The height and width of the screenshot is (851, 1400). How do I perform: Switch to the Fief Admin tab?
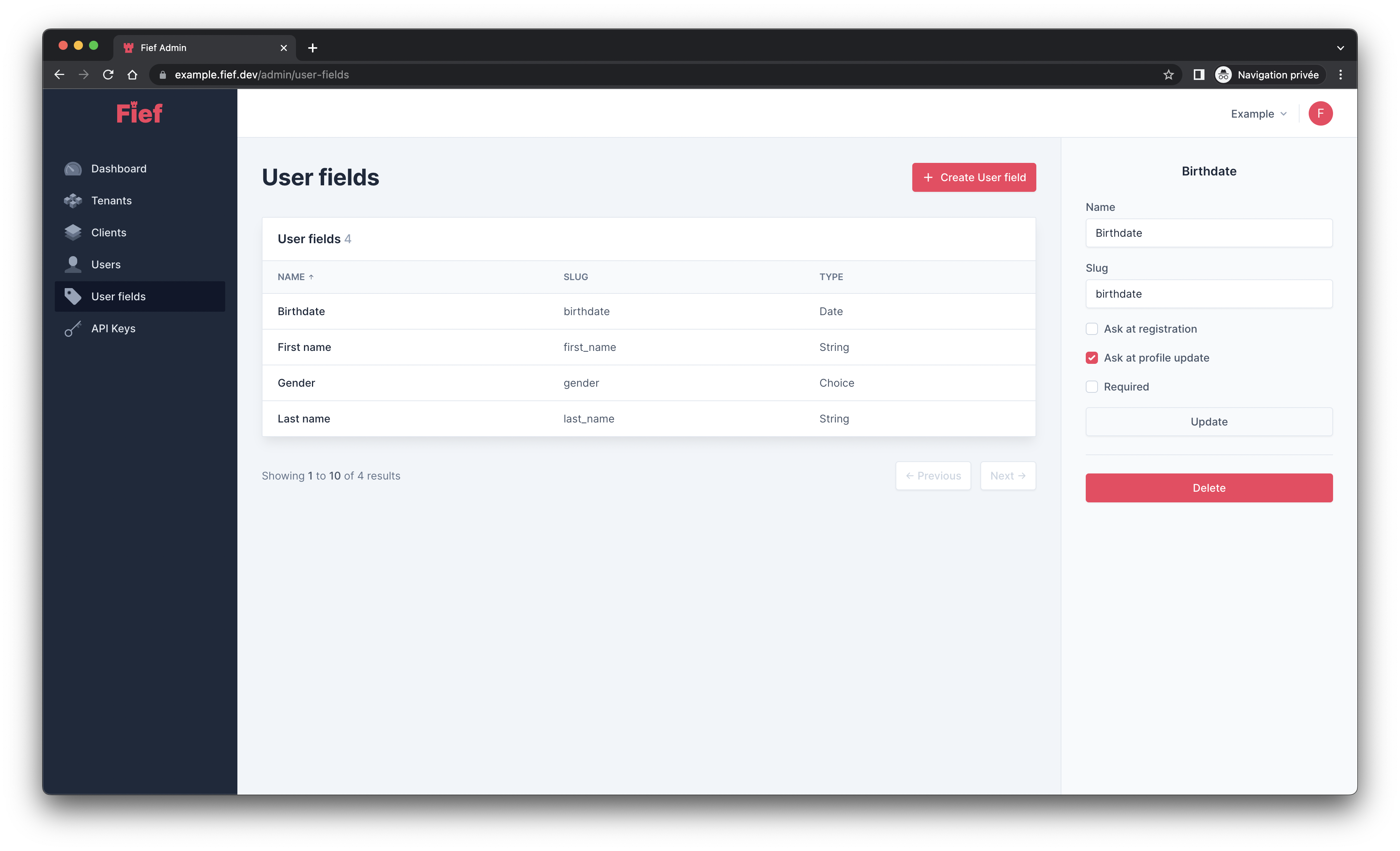[205, 48]
